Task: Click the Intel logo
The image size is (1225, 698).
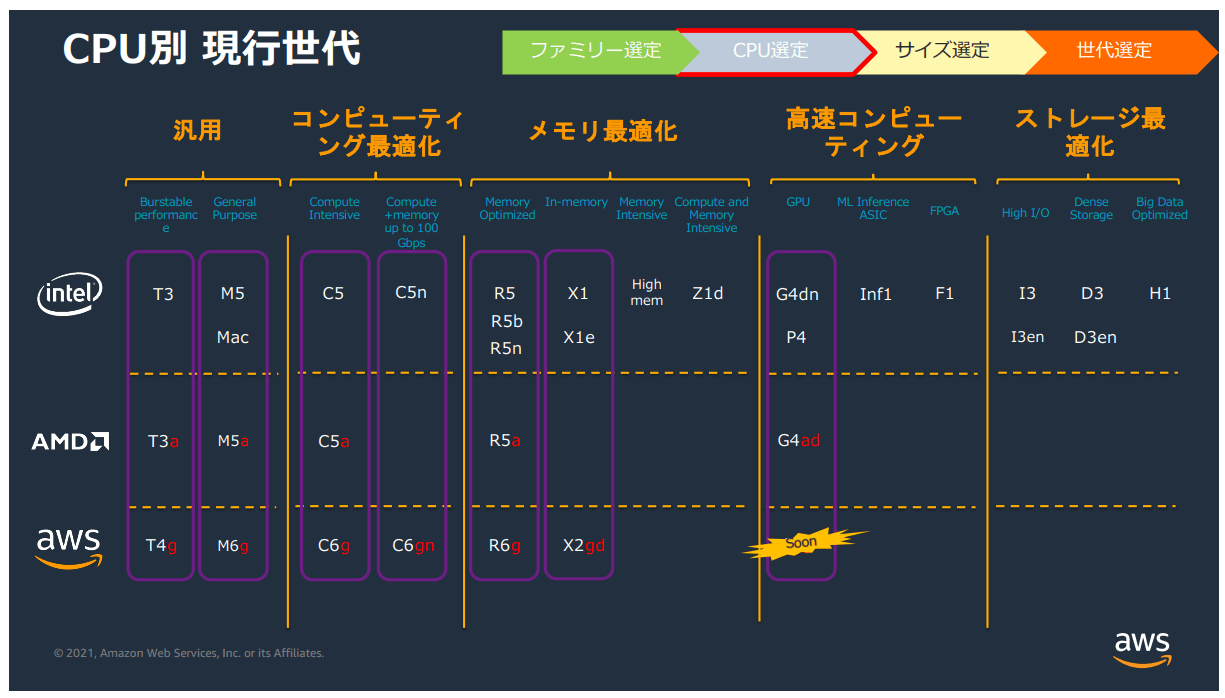Action: coord(70,293)
